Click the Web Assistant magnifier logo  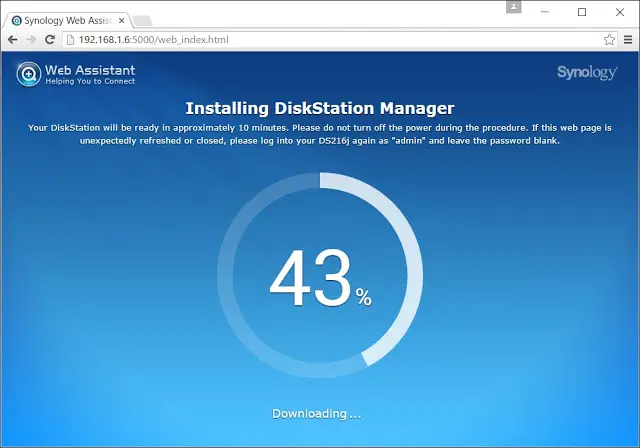click(x=29, y=74)
